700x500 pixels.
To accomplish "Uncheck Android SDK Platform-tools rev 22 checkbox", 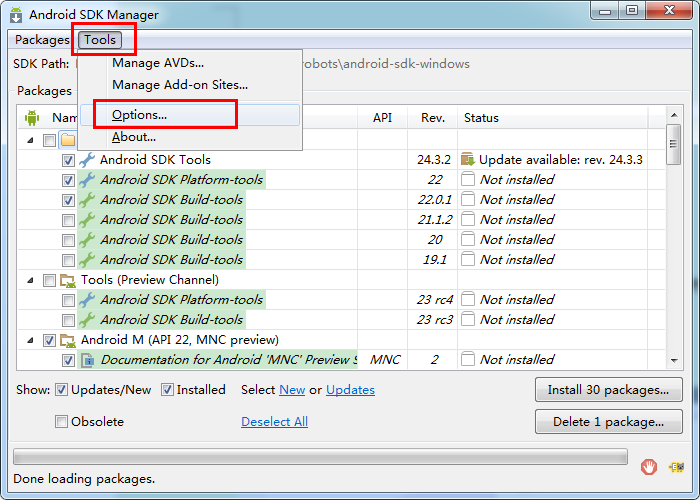I will tap(68, 180).
